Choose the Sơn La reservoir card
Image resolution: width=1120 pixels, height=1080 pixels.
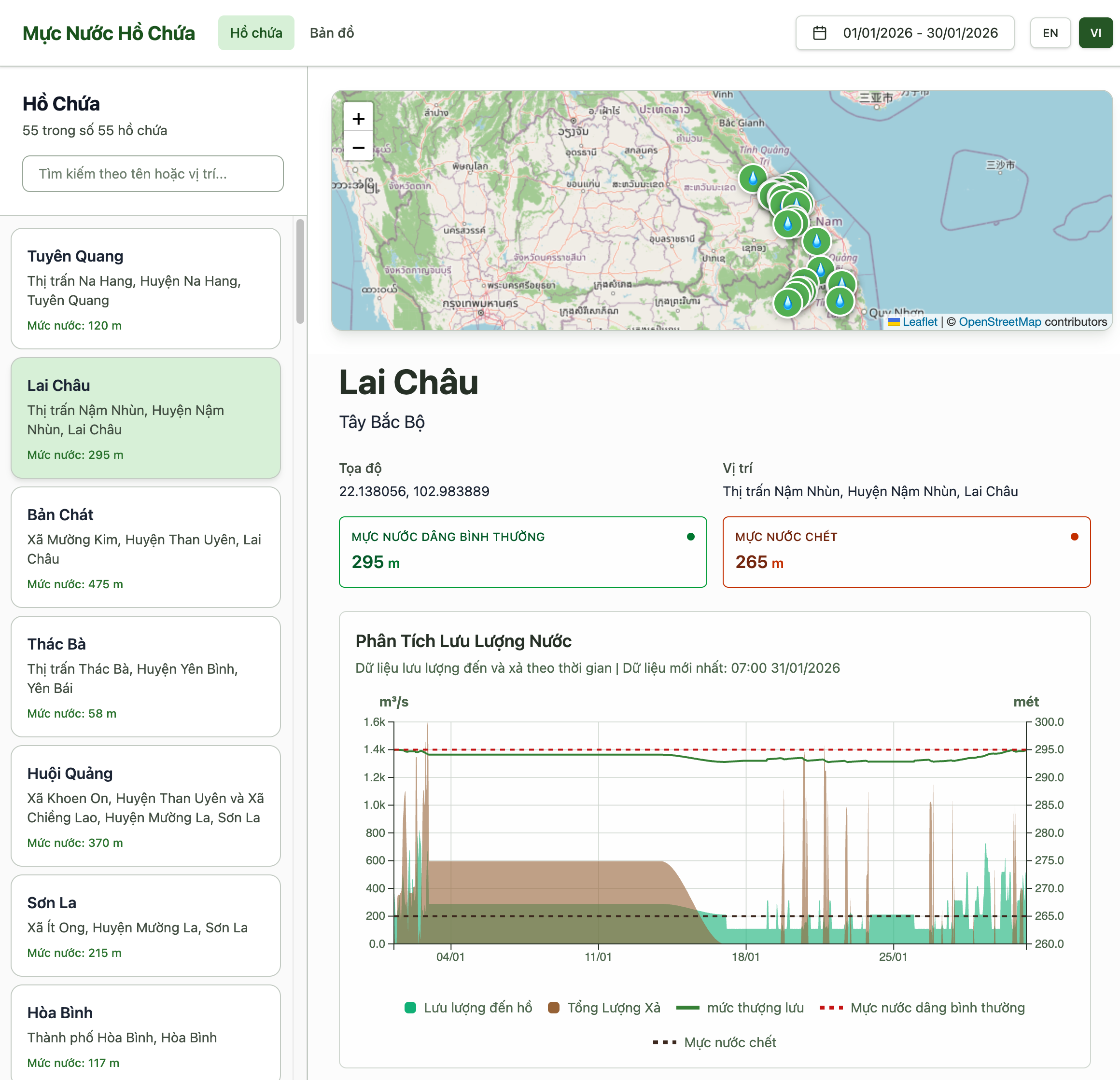pyautogui.click(x=146, y=926)
